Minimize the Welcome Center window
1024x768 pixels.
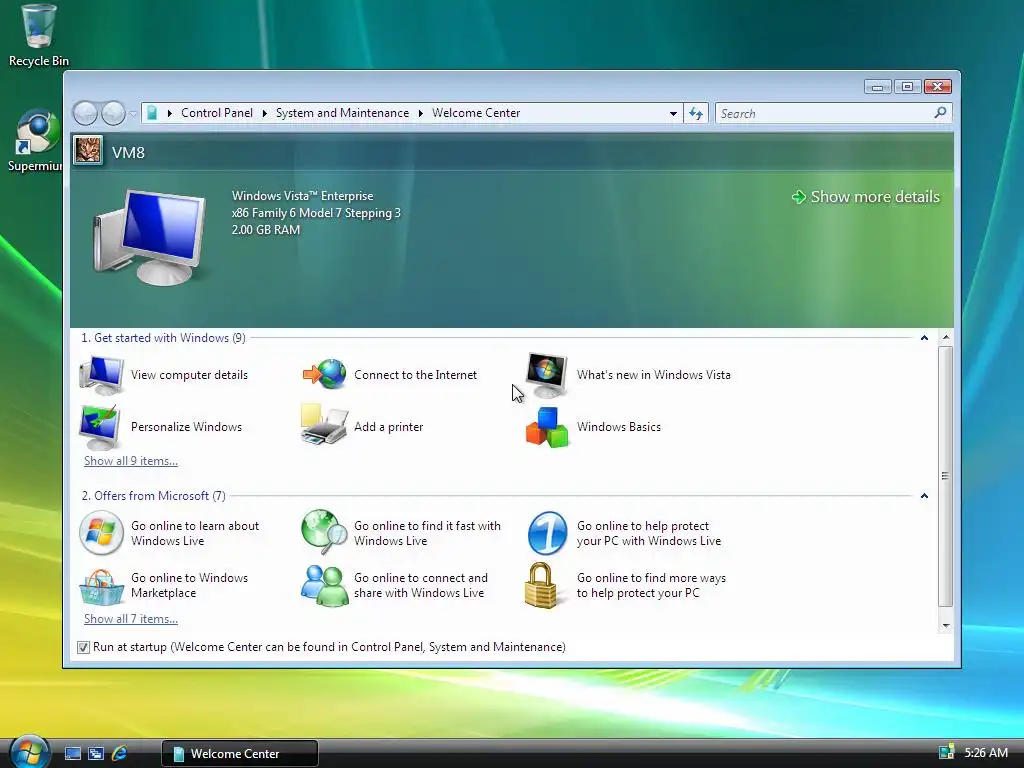pyautogui.click(x=878, y=86)
